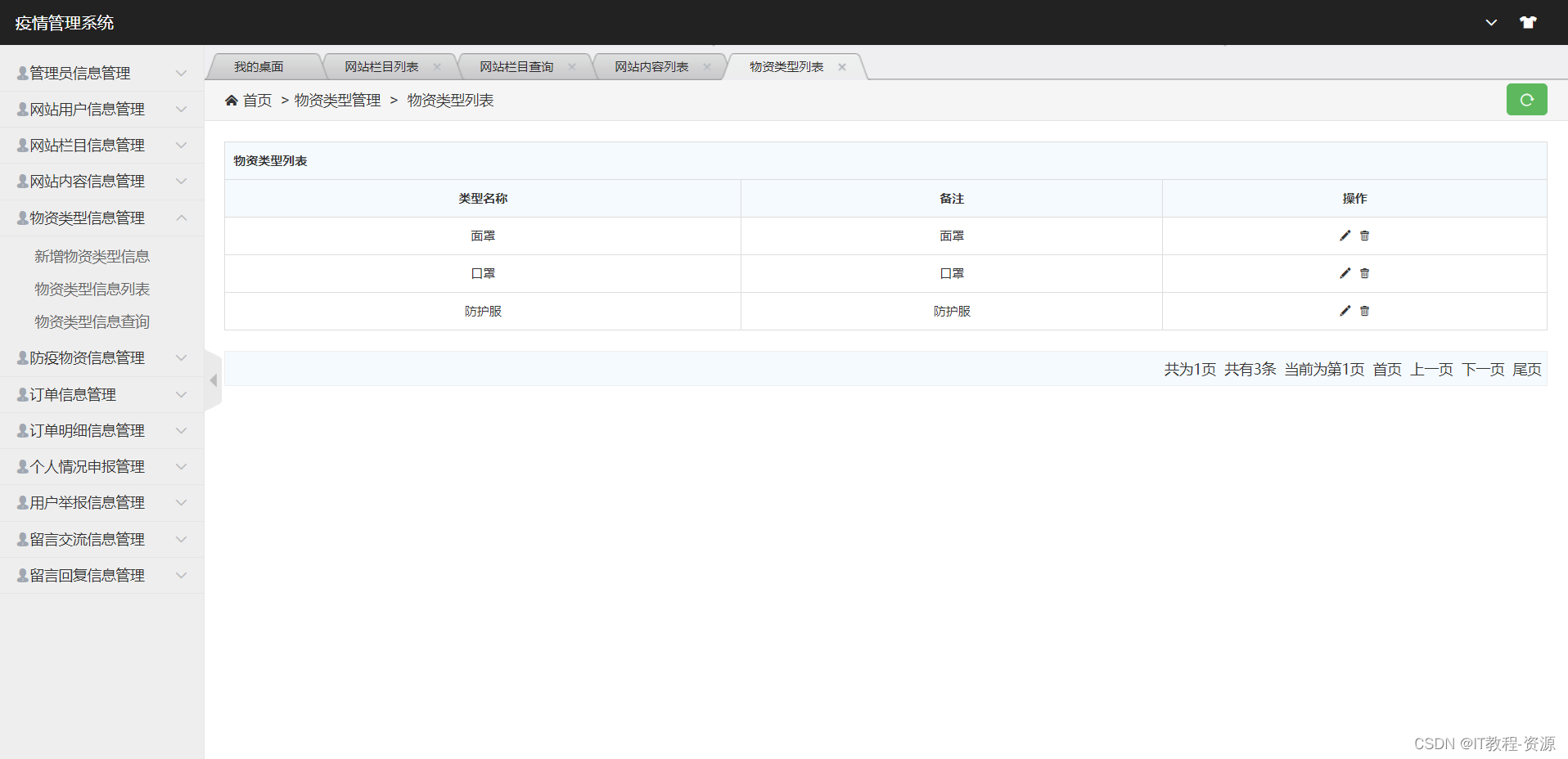Expand 管理员信息管理 menu

point(101,73)
